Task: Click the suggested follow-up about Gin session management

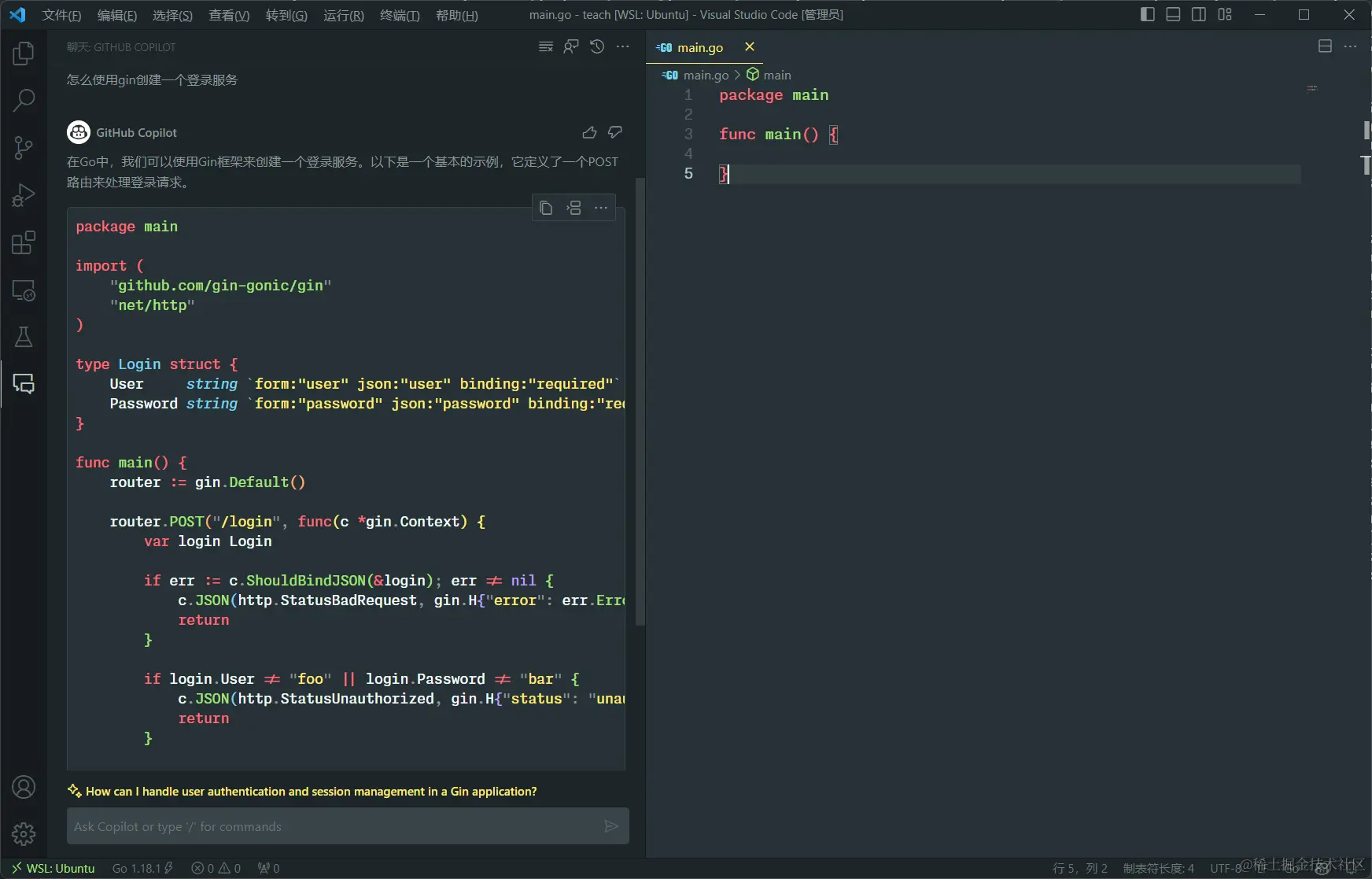Action: click(x=312, y=791)
